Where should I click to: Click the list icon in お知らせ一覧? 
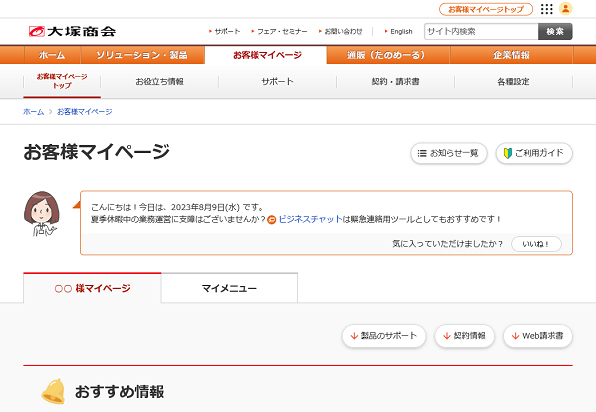pyautogui.click(x=422, y=153)
